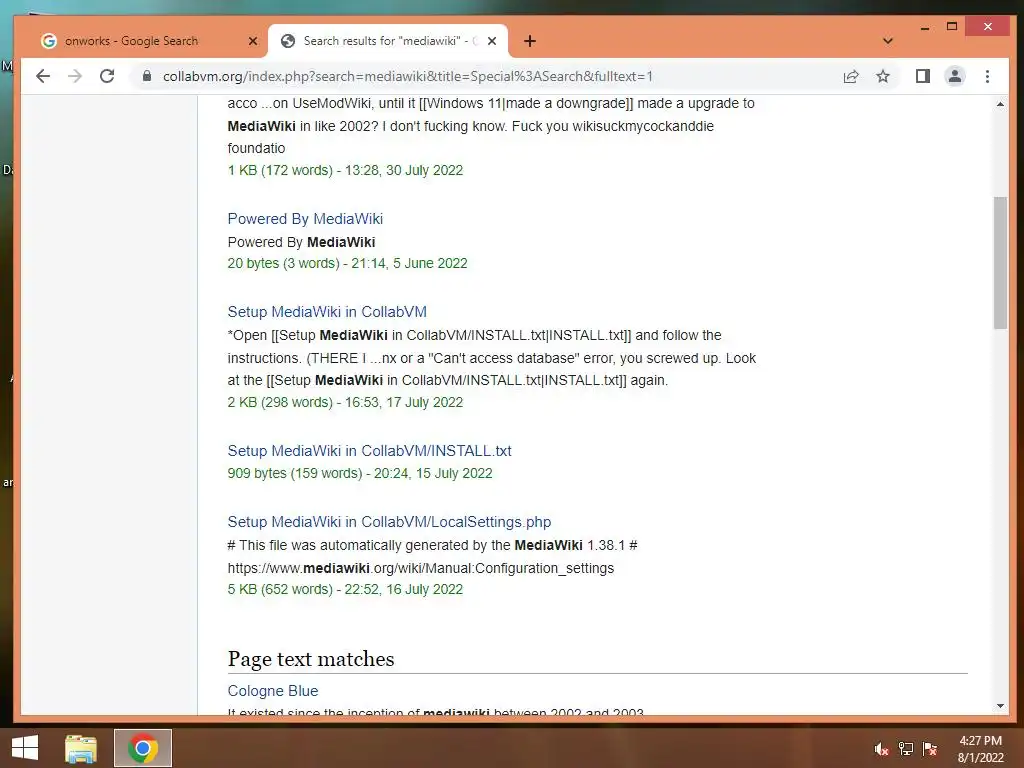Select the Search results for mediawiki tab

388,41
